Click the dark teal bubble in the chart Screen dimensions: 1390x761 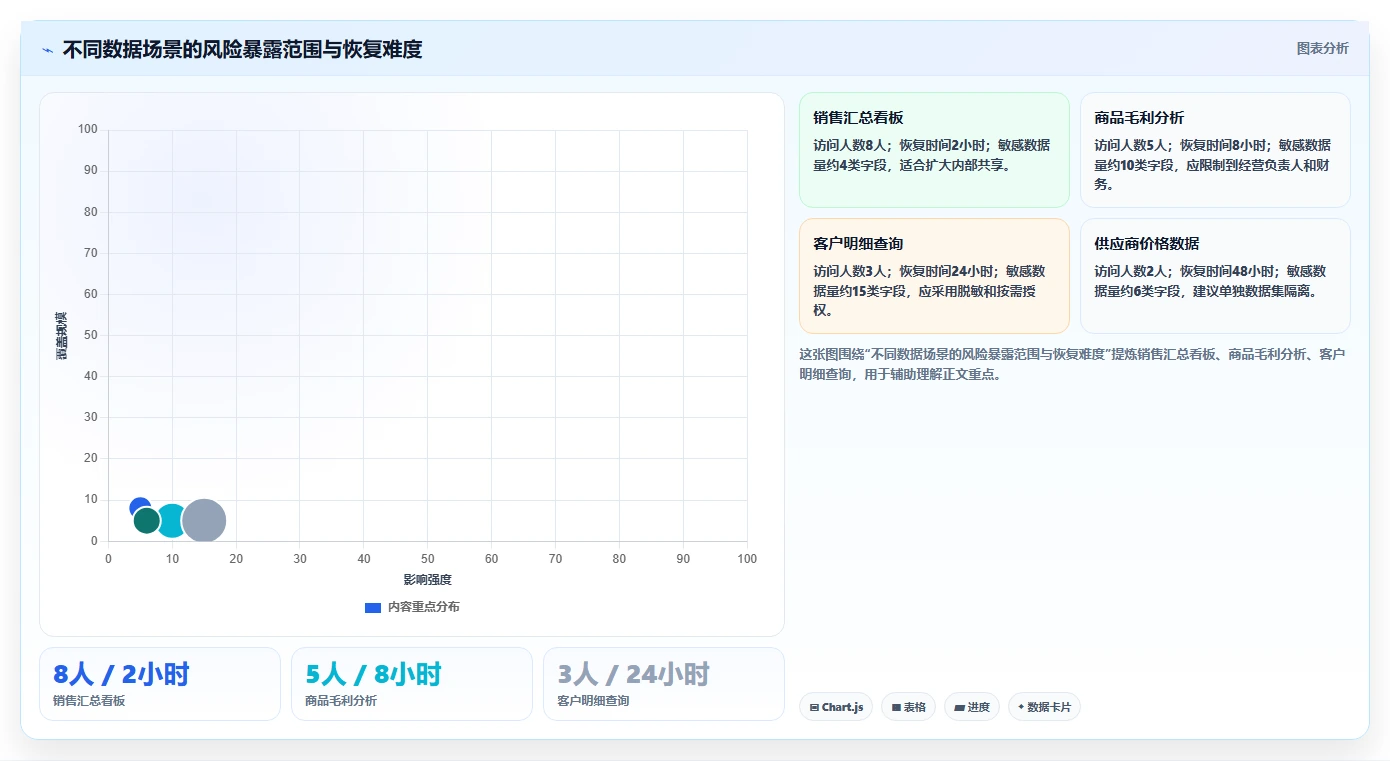click(147, 520)
